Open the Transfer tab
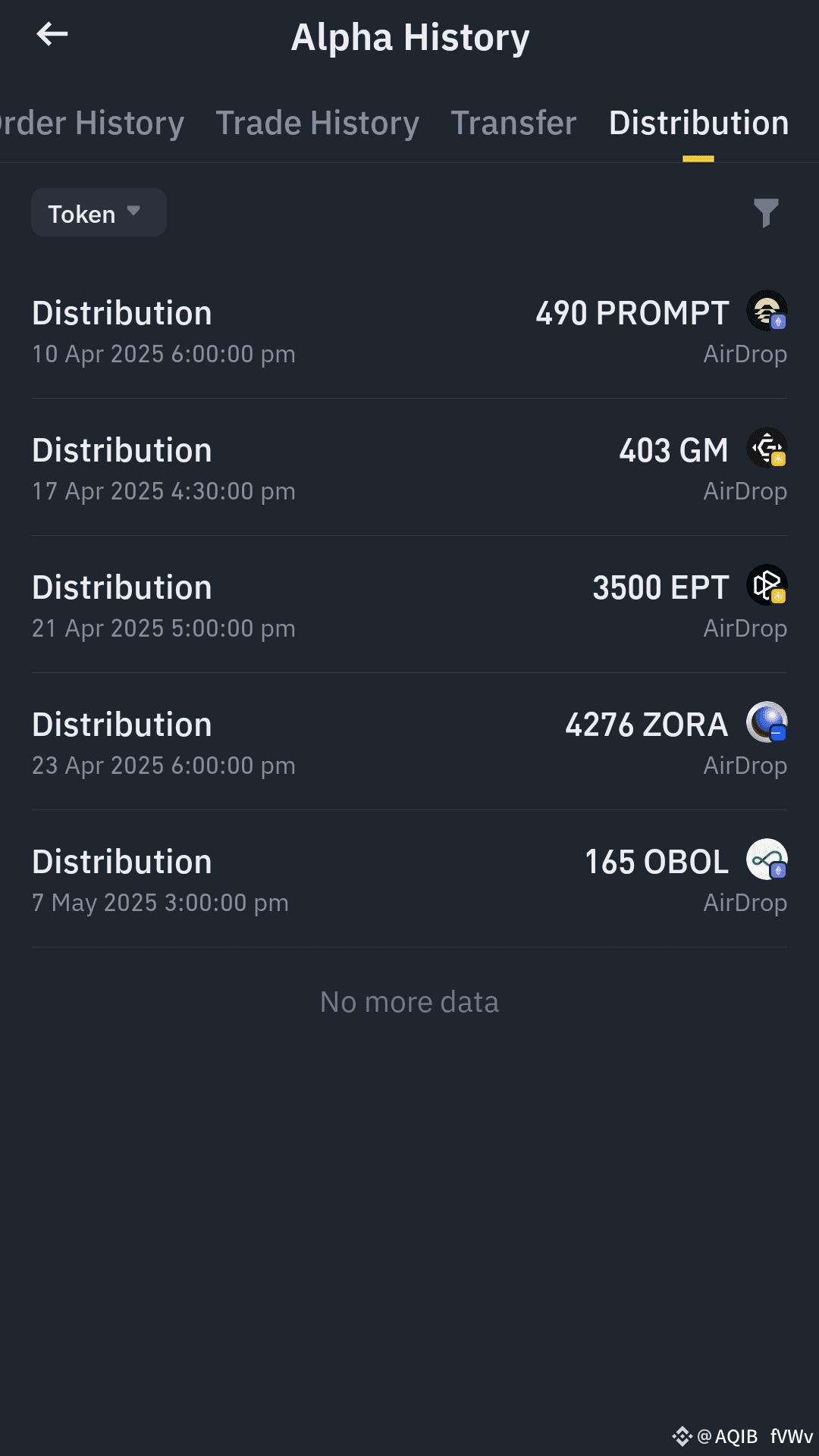The height and width of the screenshot is (1456, 819). 513,124
